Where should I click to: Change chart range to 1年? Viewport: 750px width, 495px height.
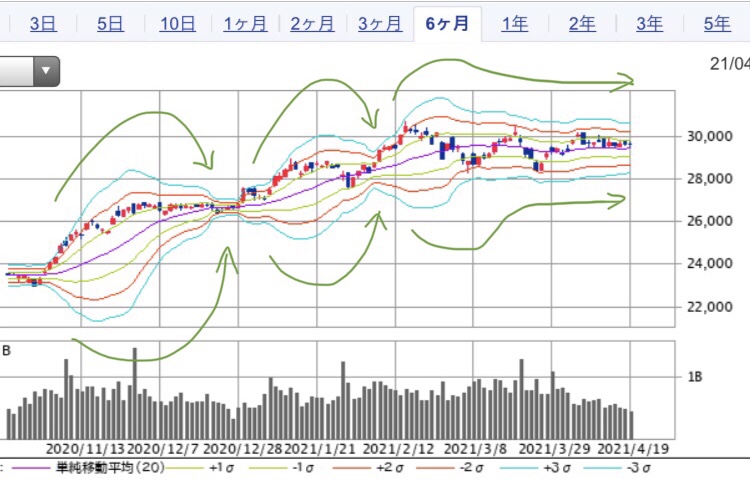pyautogui.click(x=515, y=24)
